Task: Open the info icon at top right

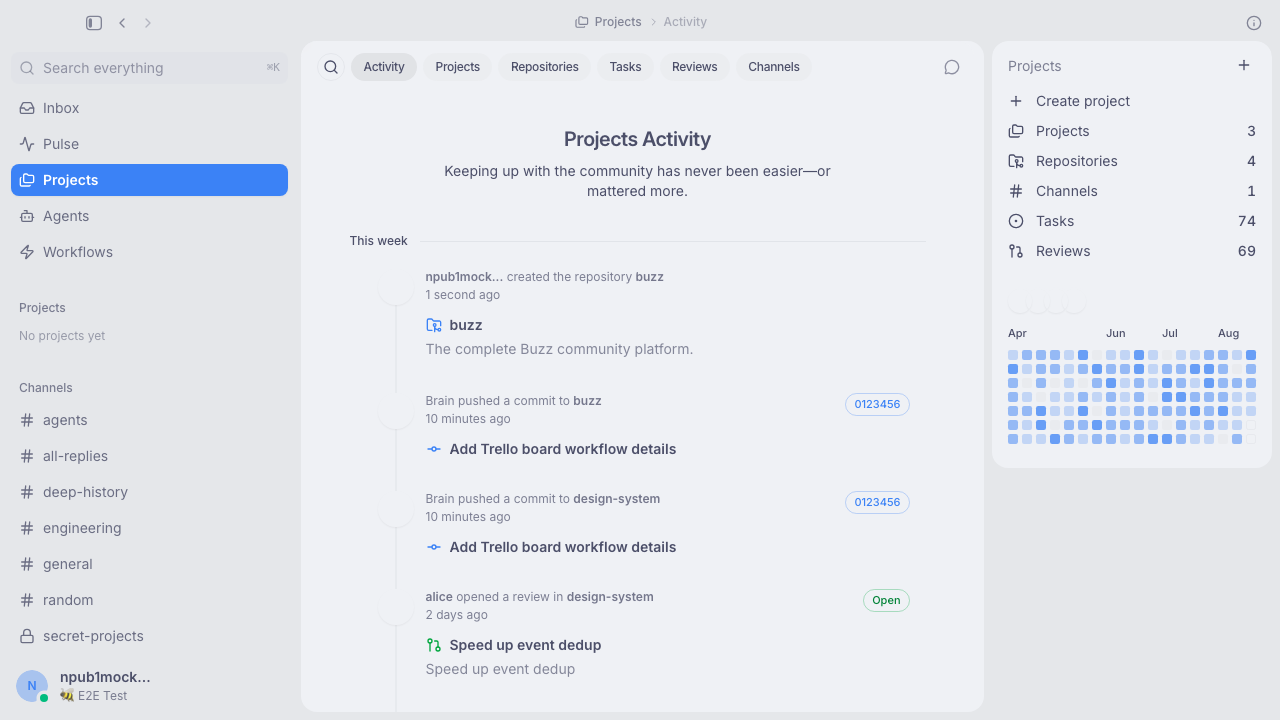Action: pyautogui.click(x=1254, y=22)
